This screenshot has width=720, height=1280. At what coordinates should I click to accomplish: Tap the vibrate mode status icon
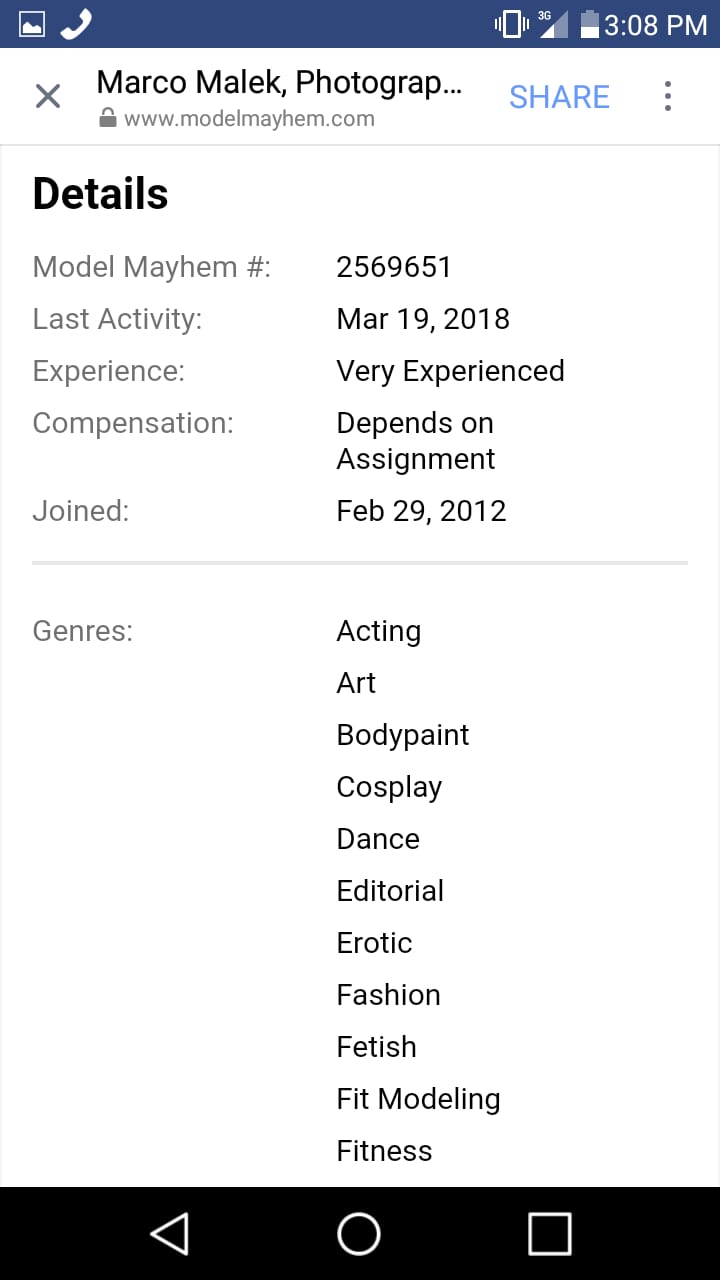click(511, 24)
